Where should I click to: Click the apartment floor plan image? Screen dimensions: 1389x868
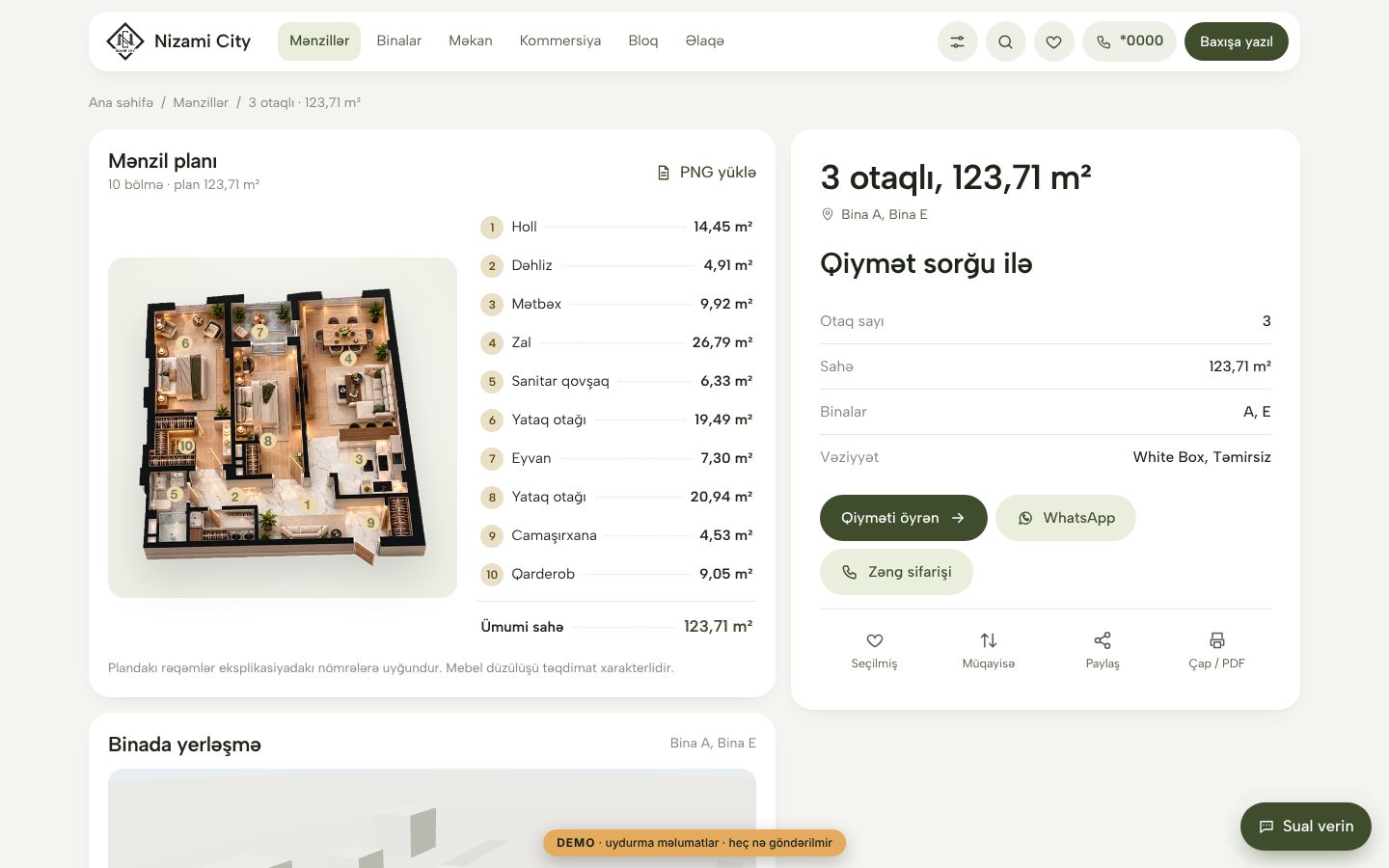point(283,427)
